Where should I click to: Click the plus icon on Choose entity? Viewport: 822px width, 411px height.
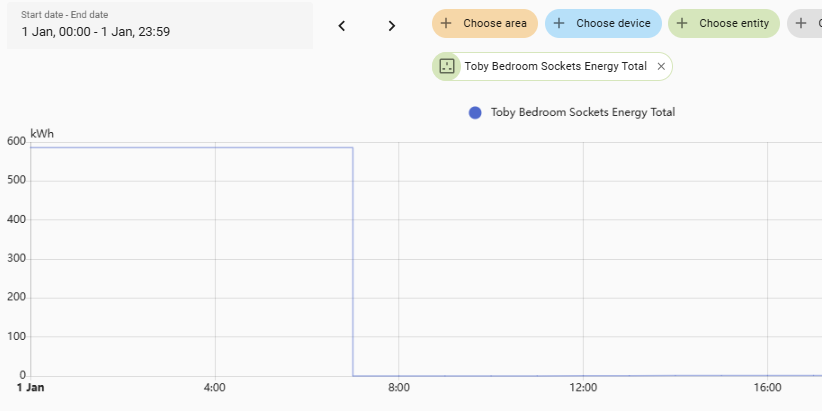pos(682,23)
